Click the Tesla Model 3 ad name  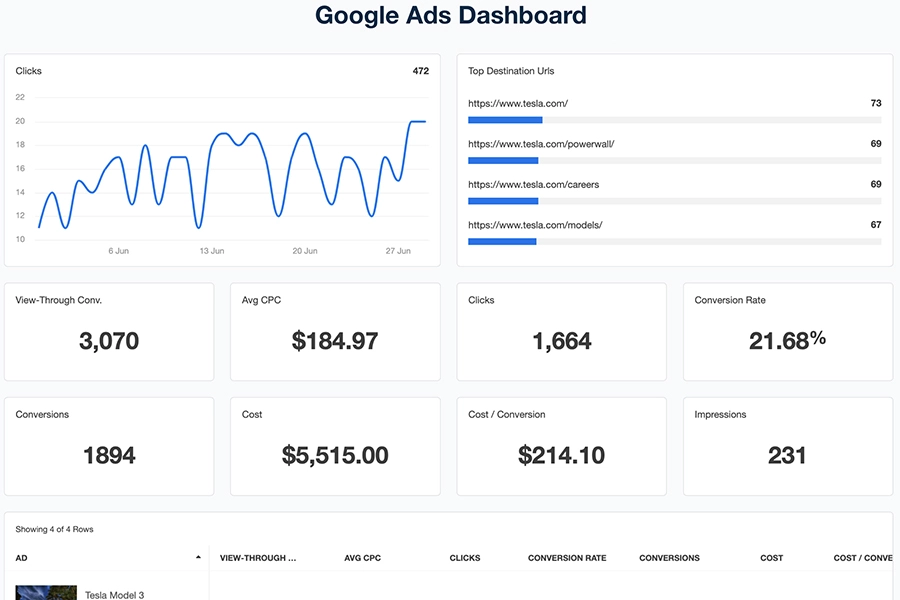(x=114, y=595)
